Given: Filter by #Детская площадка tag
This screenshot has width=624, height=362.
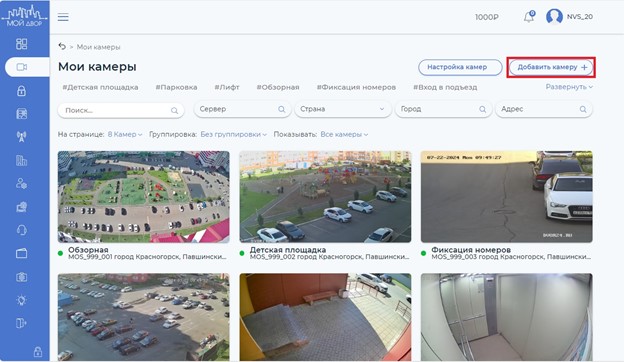Looking at the screenshot, I should [x=100, y=87].
